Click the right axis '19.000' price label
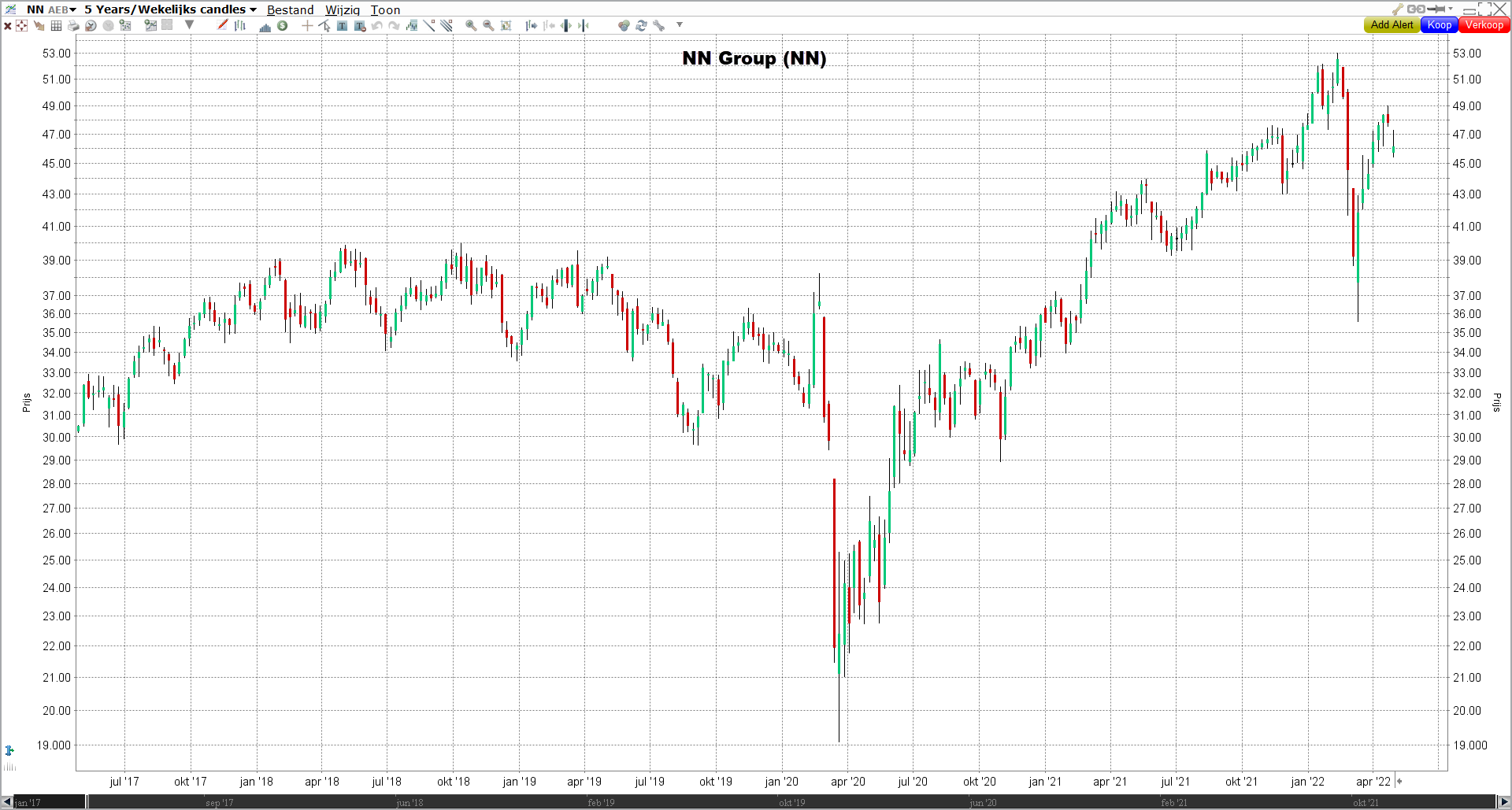The width and height of the screenshot is (1512, 810). click(x=1470, y=745)
